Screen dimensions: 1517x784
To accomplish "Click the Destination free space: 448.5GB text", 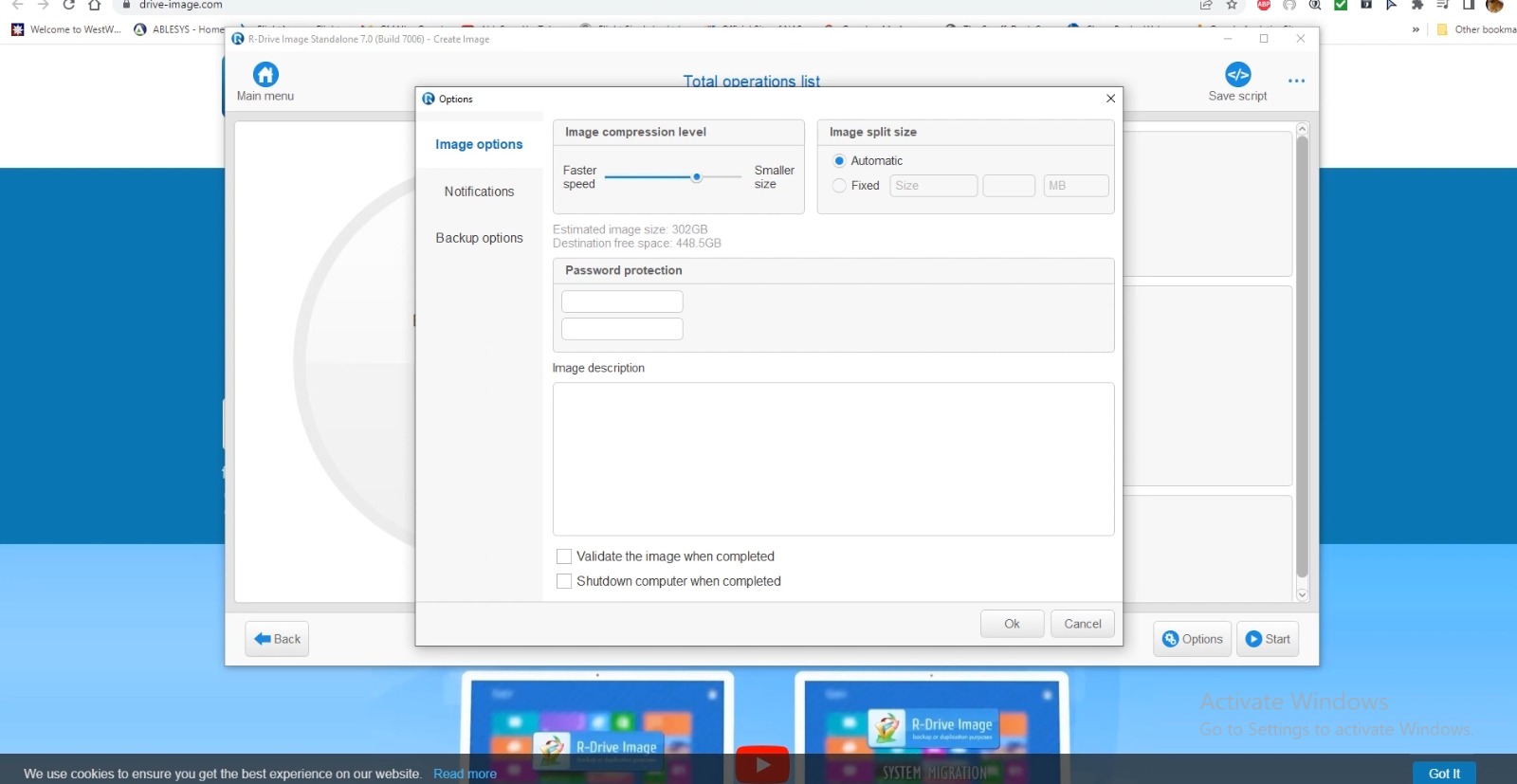I will click(x=637, y=244).
